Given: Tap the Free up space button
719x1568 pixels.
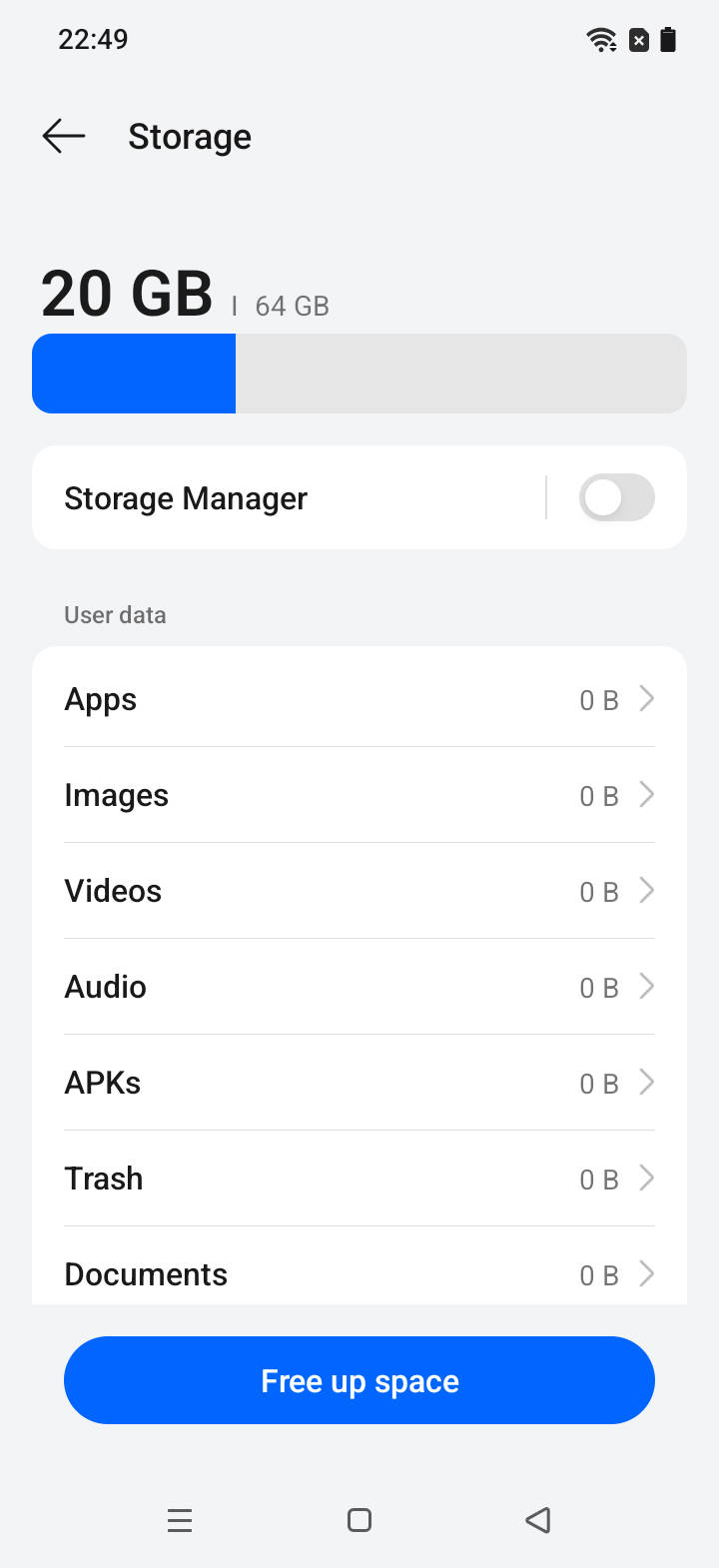Looking at the screenshot, I should point(359,1380).
